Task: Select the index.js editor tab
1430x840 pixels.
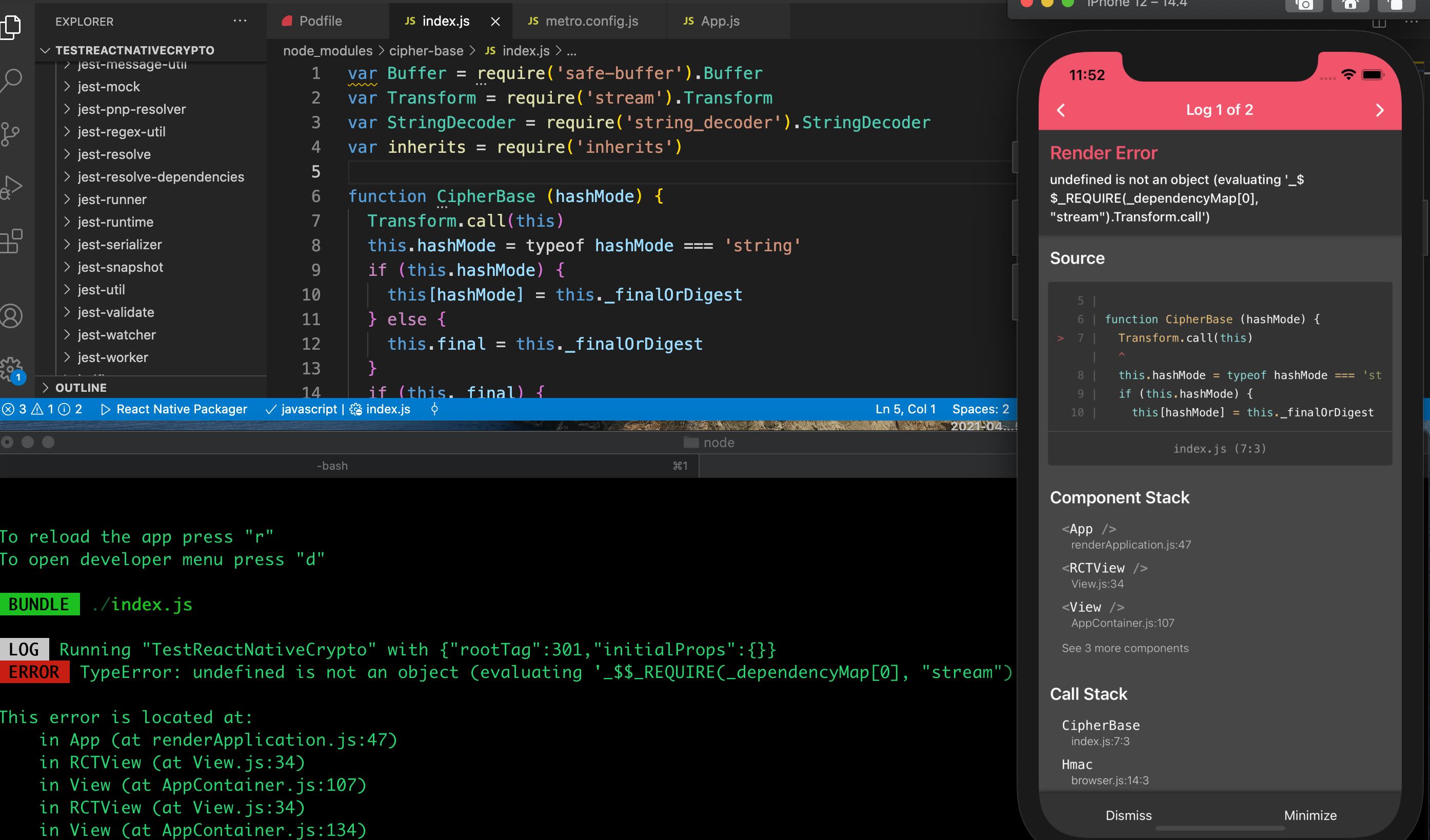Action: tap(437, 21)
